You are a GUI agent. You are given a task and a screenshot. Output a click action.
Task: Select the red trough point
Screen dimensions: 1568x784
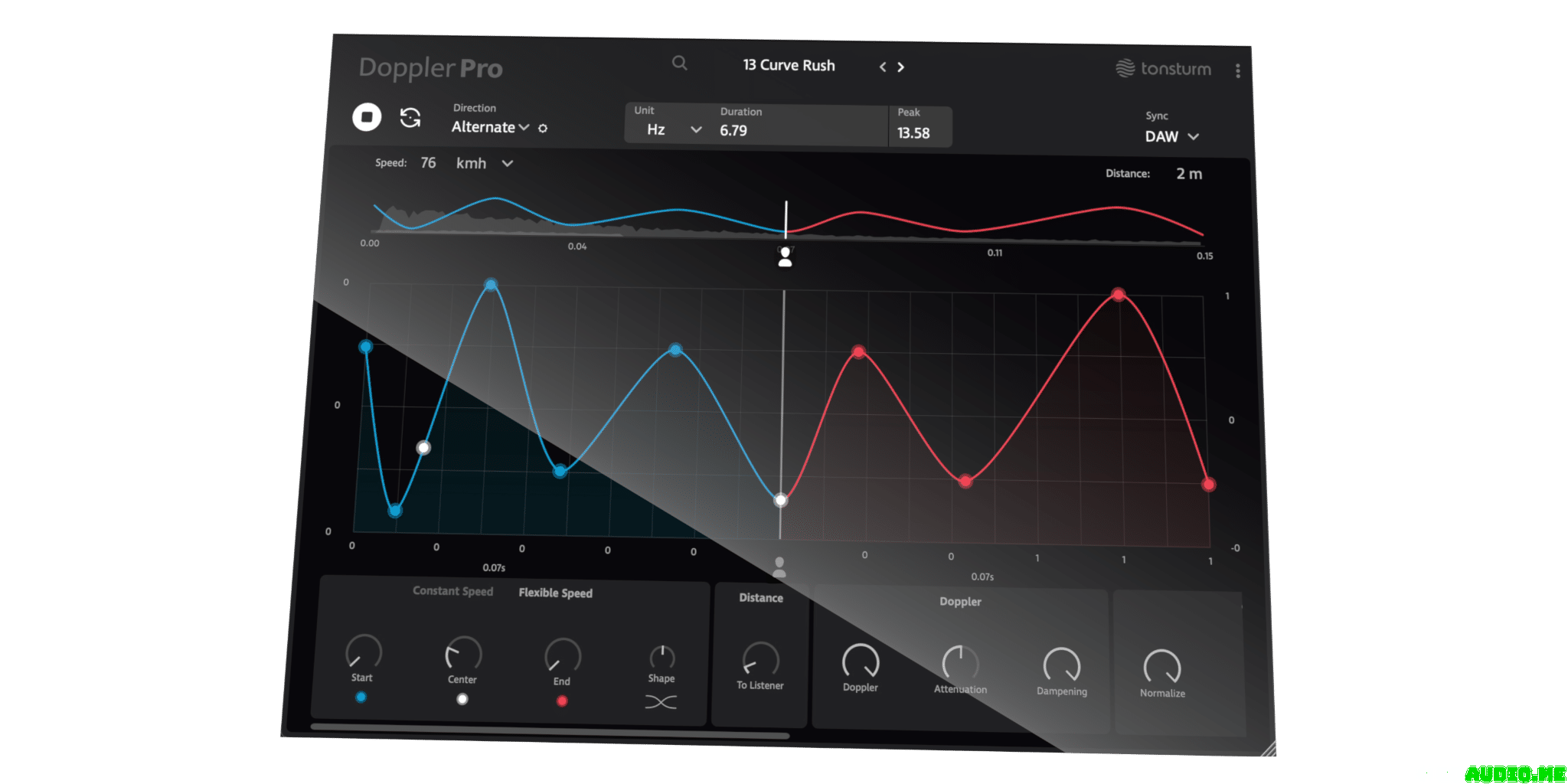tap(965, 482)
